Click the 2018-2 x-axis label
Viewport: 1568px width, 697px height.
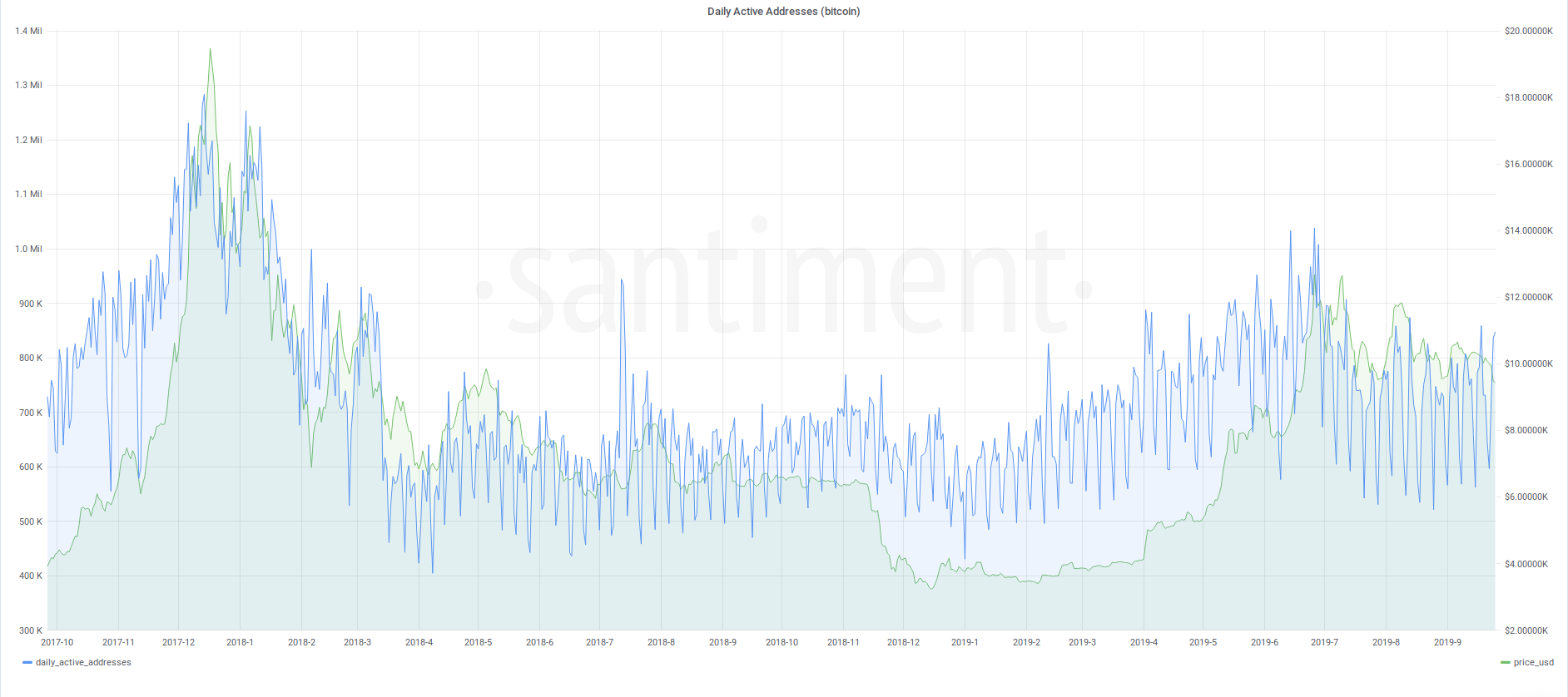301,642
